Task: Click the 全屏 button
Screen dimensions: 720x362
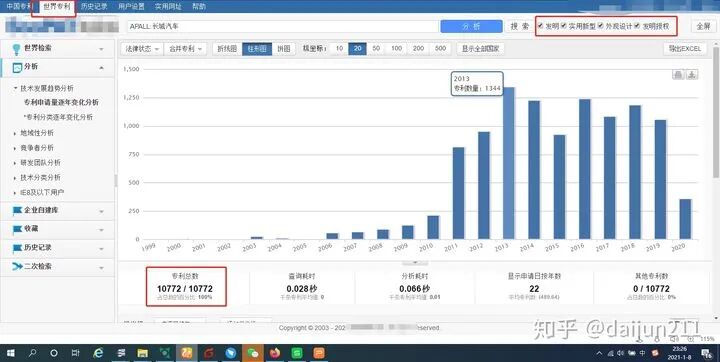Action: click(703, 26)
